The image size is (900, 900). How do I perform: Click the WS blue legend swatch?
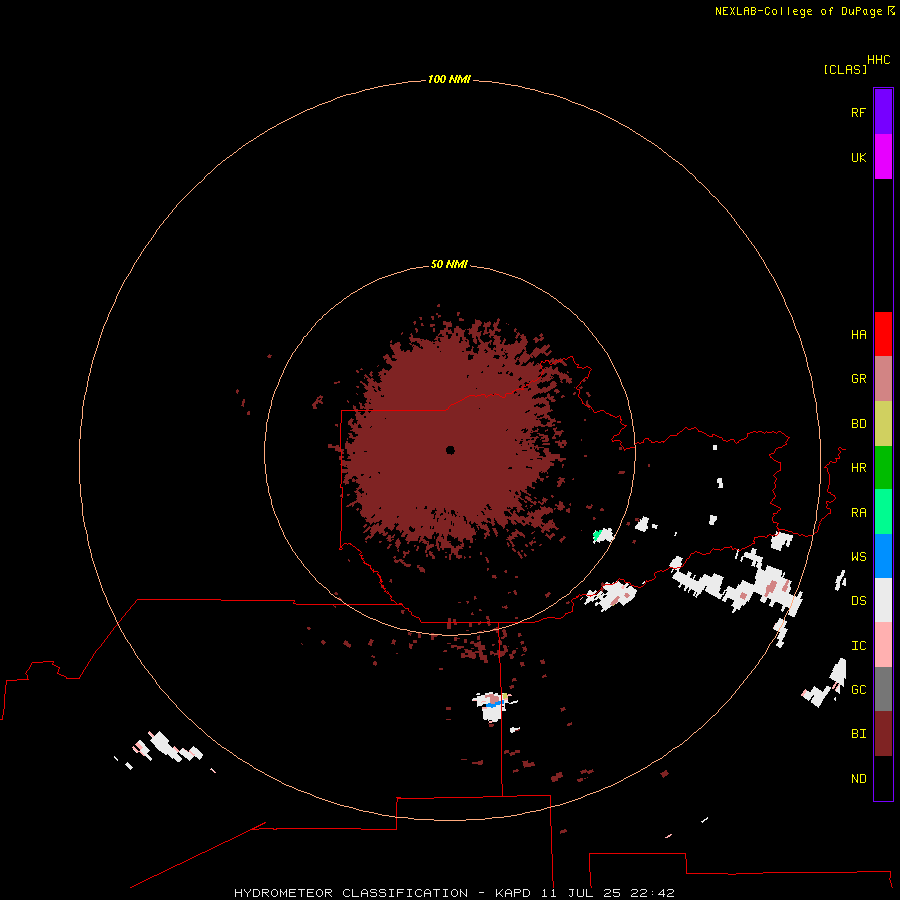pos(883,556)
